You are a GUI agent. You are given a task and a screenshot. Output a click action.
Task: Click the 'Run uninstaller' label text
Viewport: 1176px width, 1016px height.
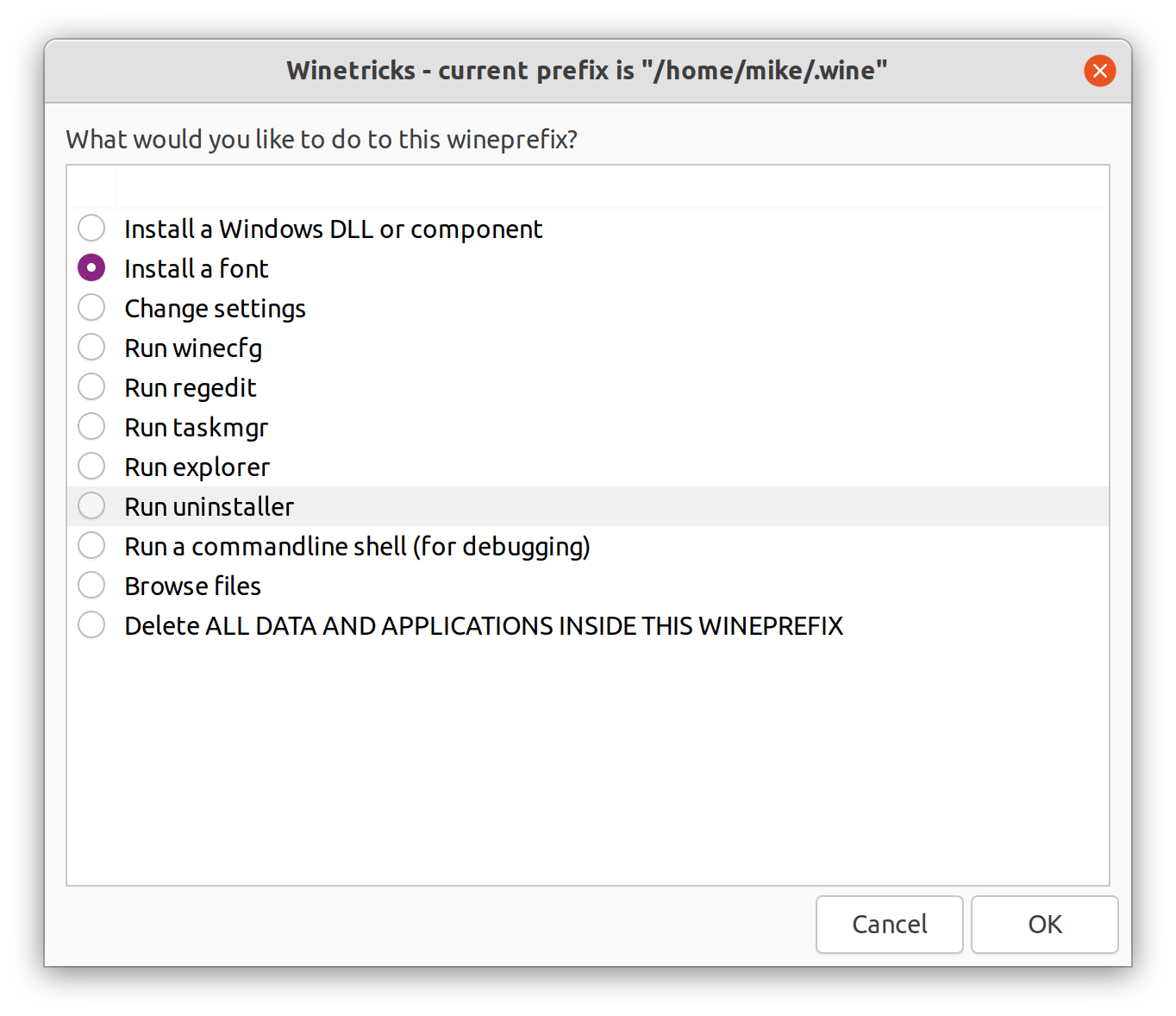[x=210, y=507]
